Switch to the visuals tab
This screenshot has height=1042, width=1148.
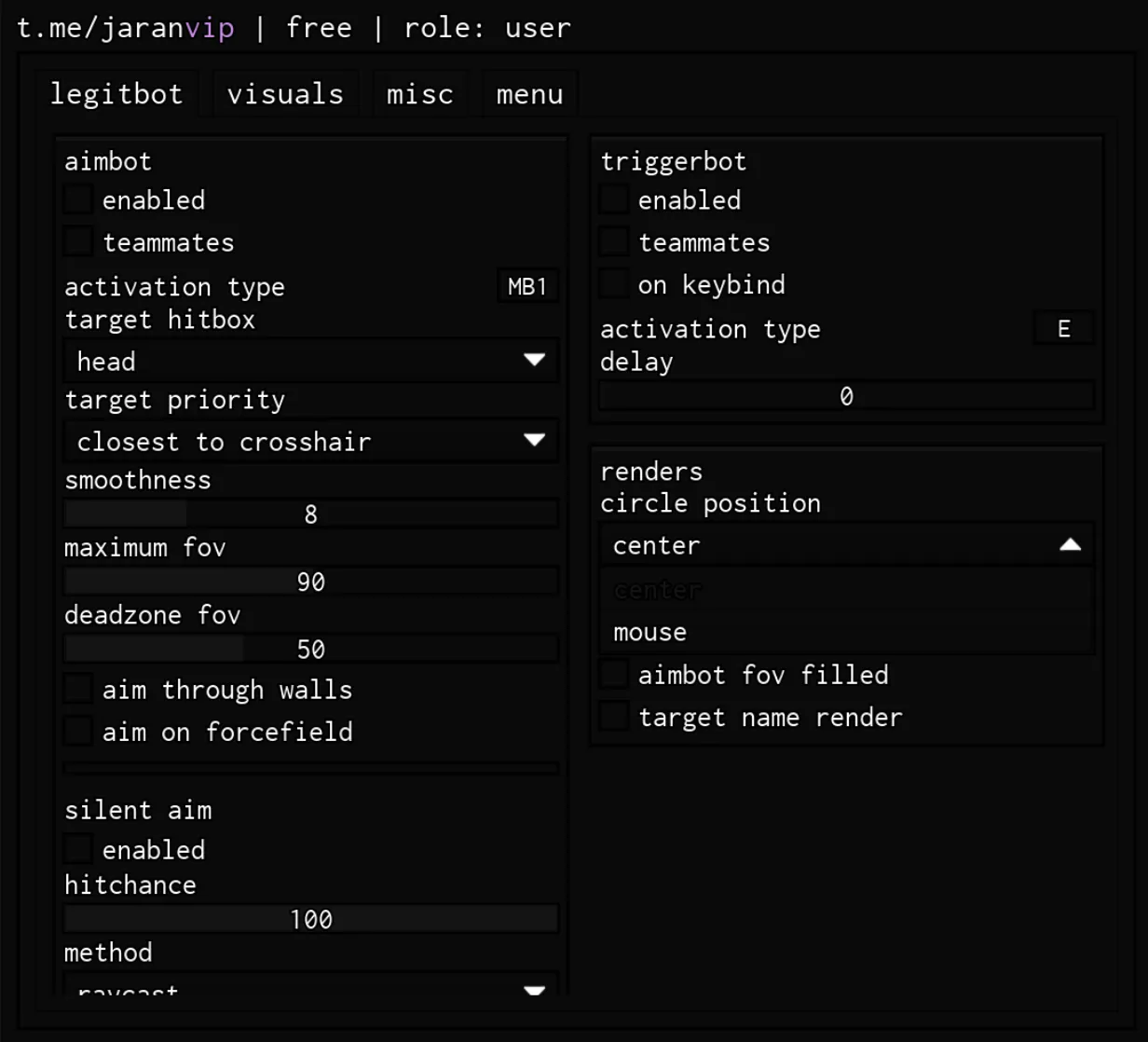coord(286,93)
